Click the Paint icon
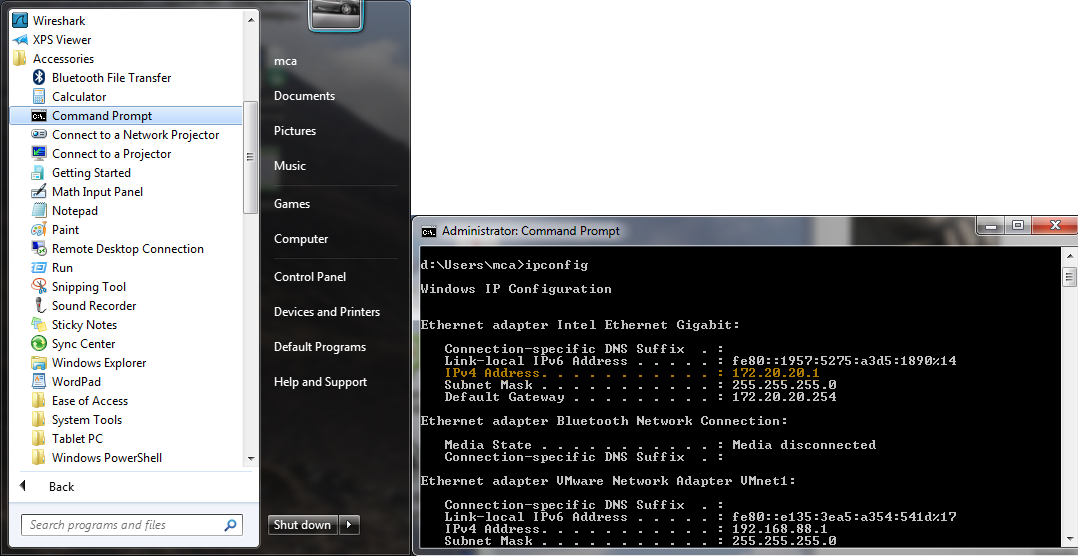This screenshot has height=556, width=1078. 39,230
